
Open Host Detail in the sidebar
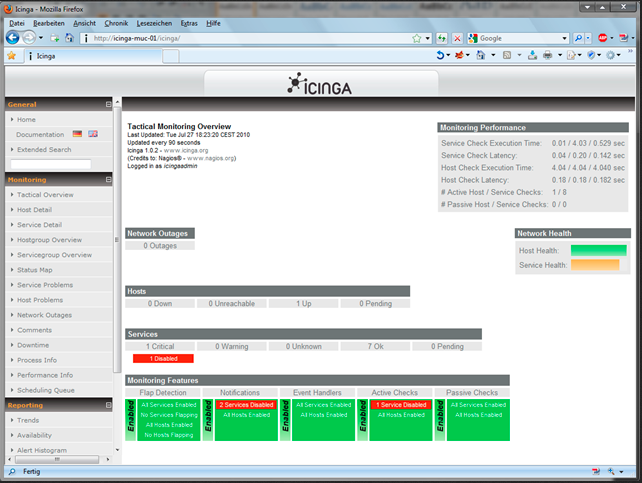pyautogui.click(x=34, y=210)
